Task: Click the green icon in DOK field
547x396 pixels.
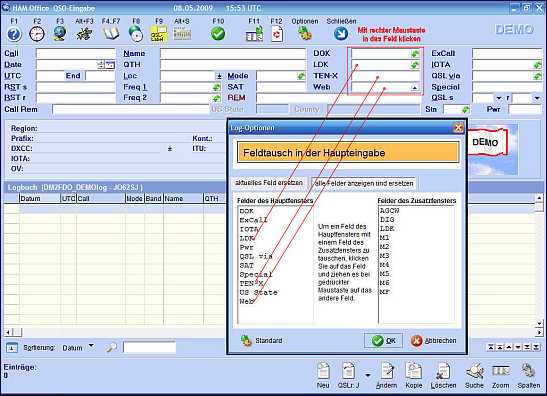Action: (x=415, y=54)
